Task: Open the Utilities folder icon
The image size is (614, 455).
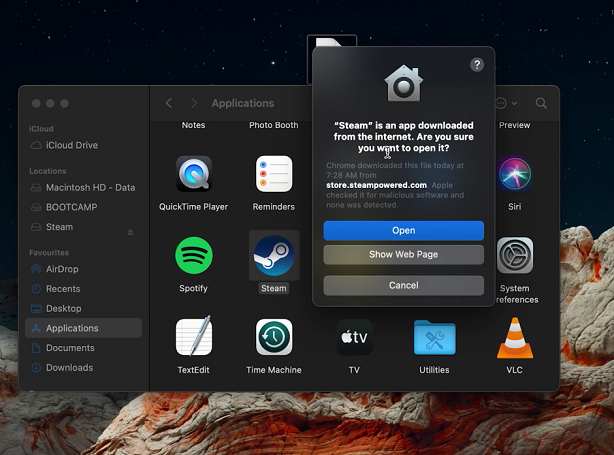Action: click(434, 337)
